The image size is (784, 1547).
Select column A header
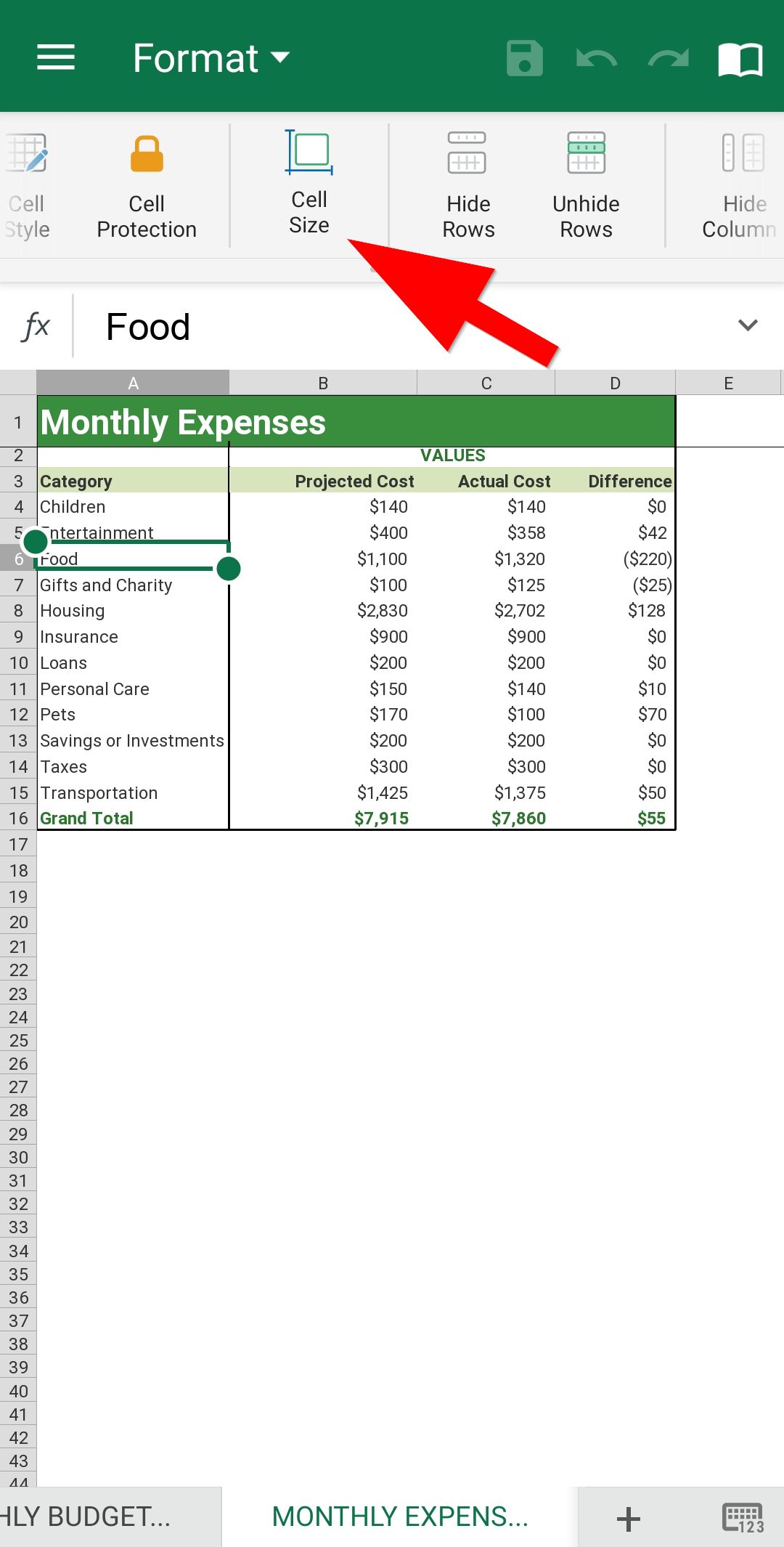[133, 383]
